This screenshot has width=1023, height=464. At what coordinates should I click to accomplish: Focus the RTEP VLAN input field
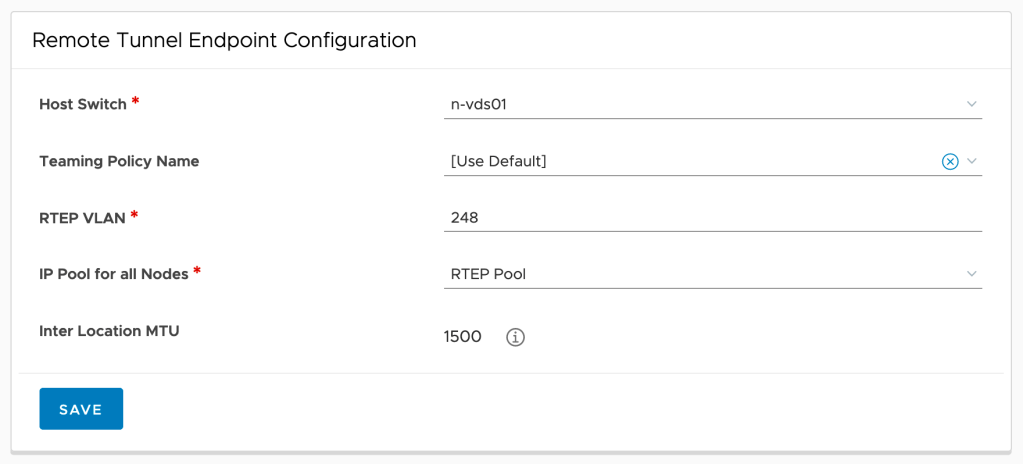coord(712,217)
